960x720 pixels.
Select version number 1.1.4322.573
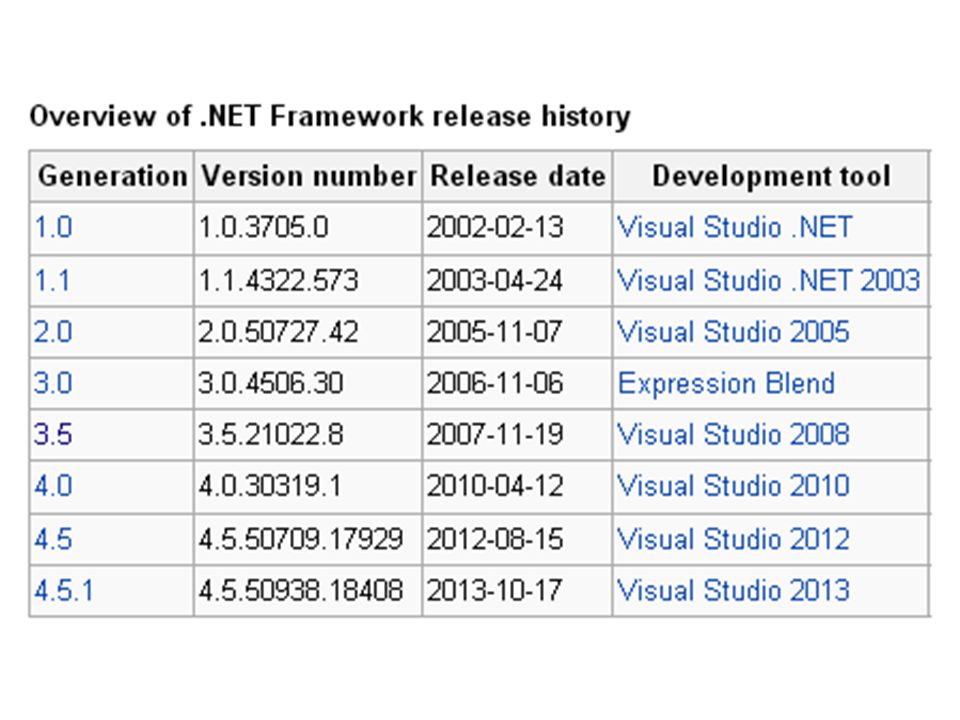tap(279, 281)
